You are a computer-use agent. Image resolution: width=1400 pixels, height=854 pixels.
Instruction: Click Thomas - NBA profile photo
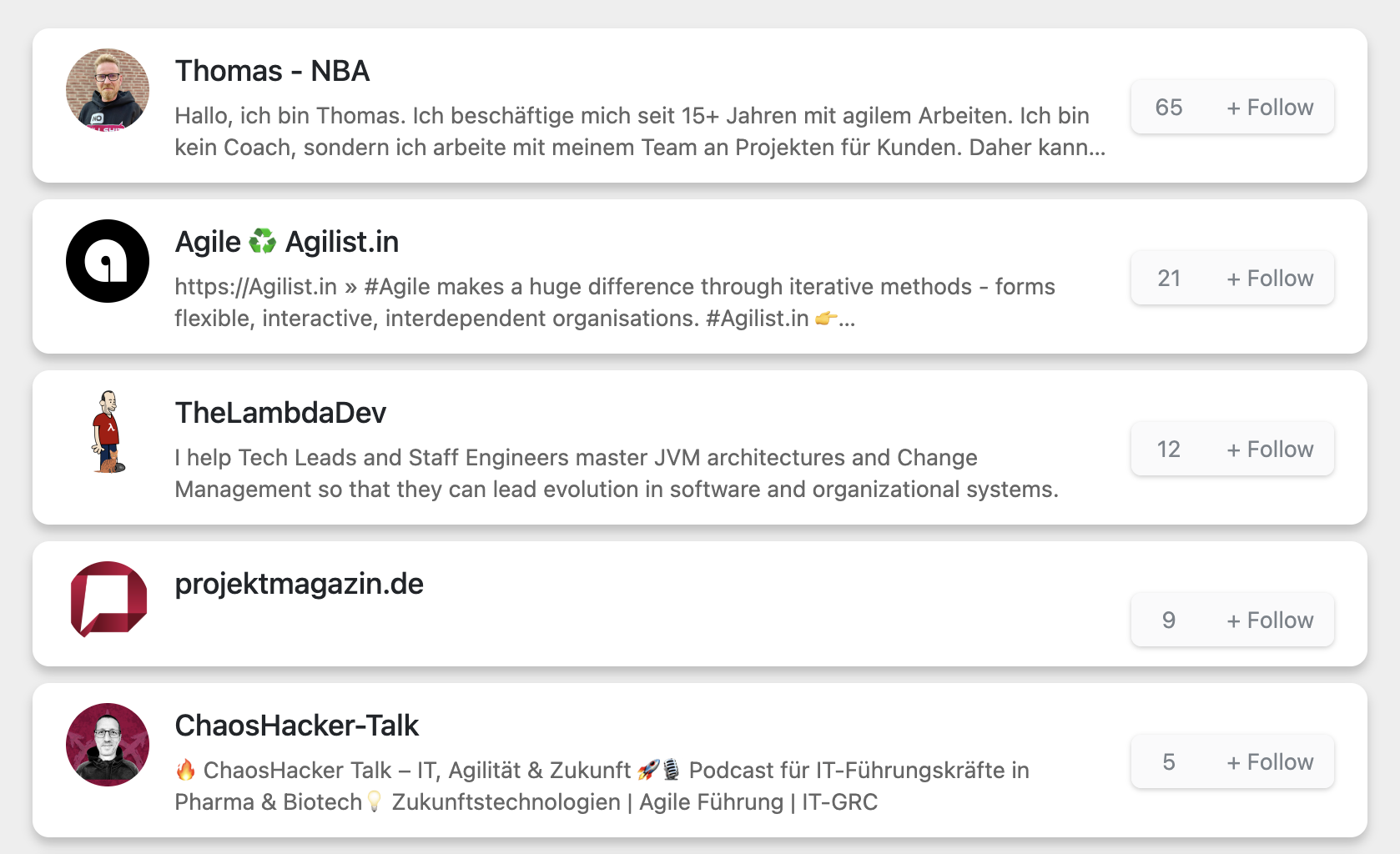coord(108,90)
